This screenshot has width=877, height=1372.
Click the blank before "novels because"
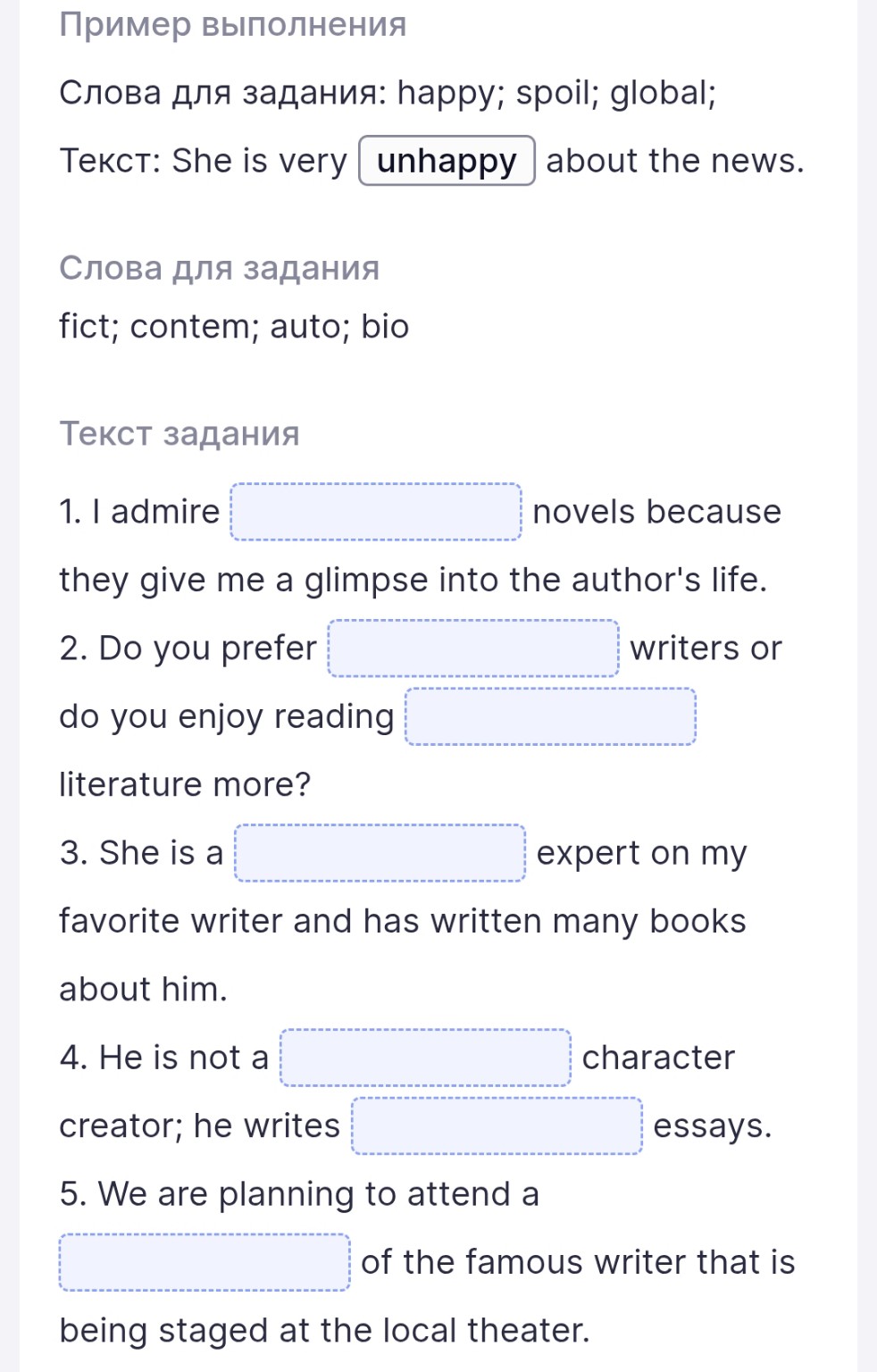coord(376,512)
